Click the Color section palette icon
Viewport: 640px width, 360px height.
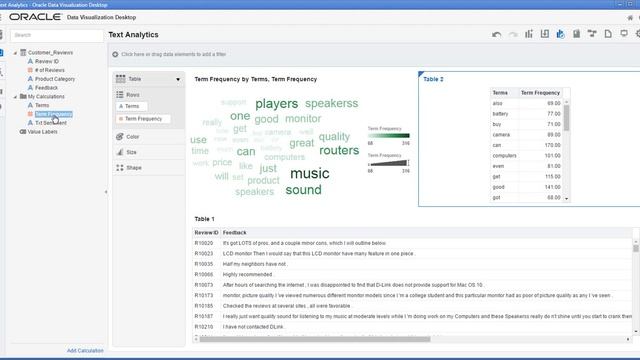click(x=120, y=137)
